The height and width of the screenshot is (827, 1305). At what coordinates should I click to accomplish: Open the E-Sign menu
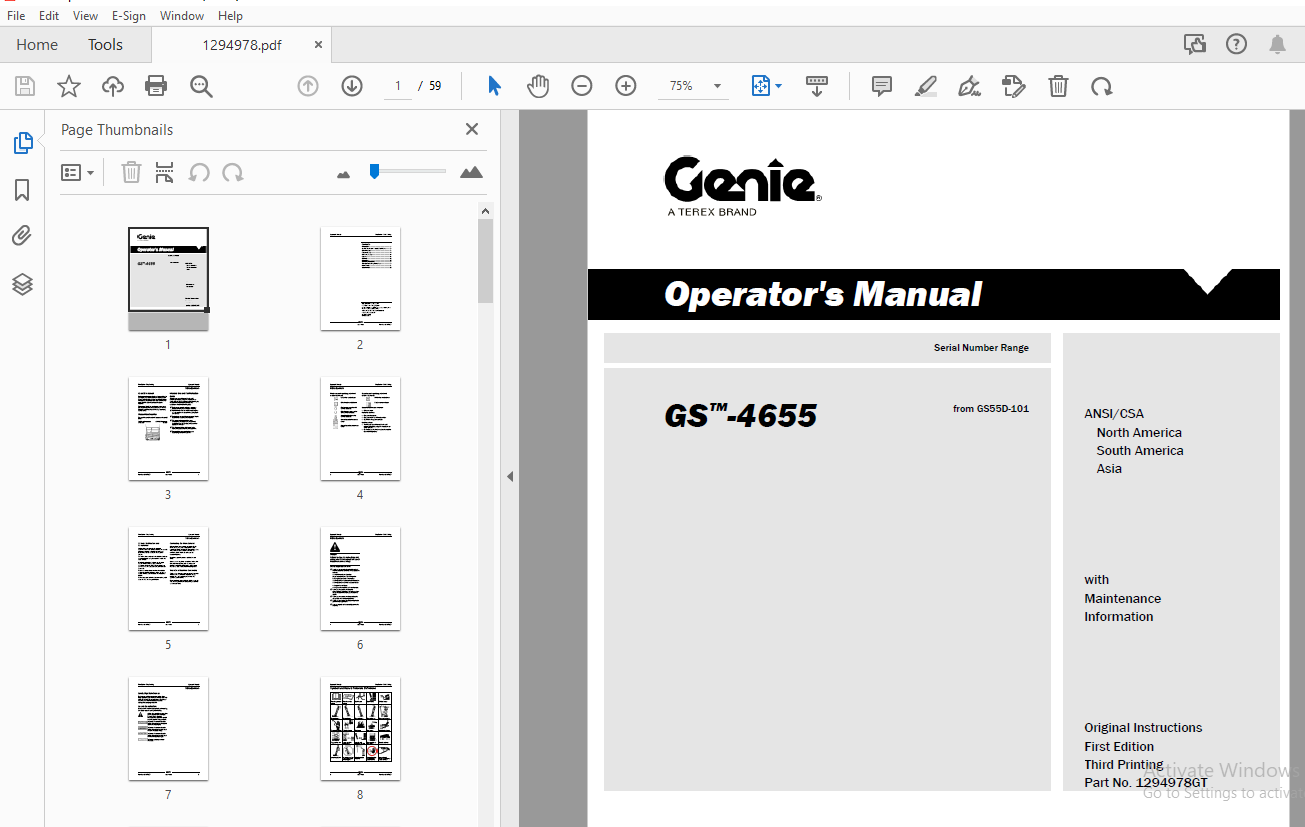pyautogui.click(x=129, y=16)
